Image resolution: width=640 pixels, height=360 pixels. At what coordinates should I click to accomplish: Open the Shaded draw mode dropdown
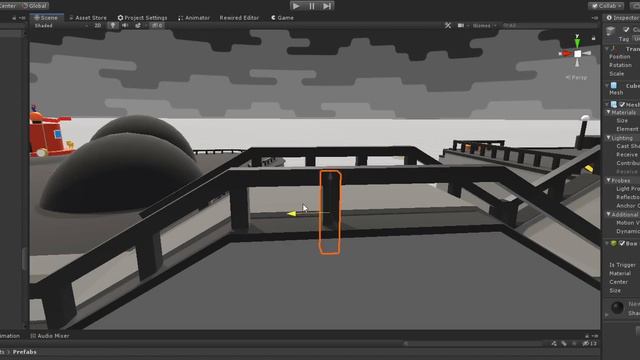coord(61,26)
